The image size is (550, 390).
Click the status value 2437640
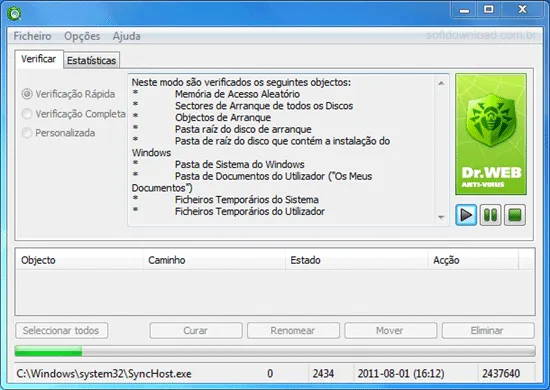click(501, 374)
